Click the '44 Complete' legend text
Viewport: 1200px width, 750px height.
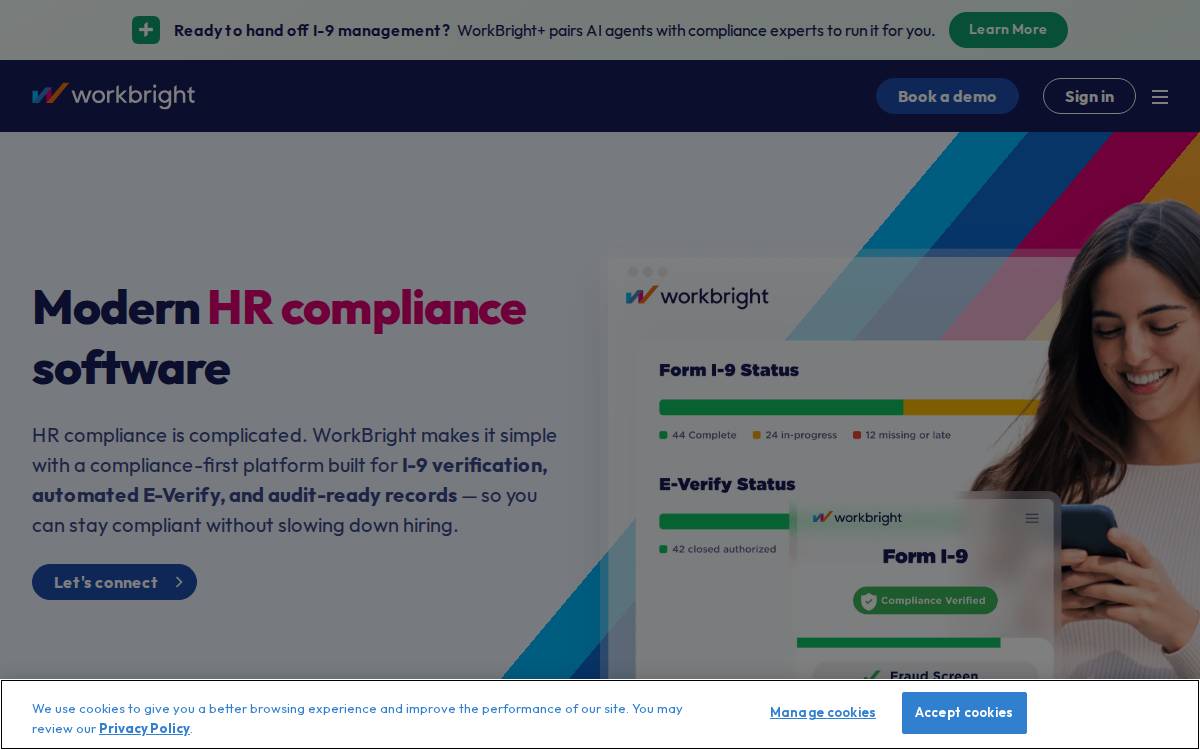(x=704, y=435)
